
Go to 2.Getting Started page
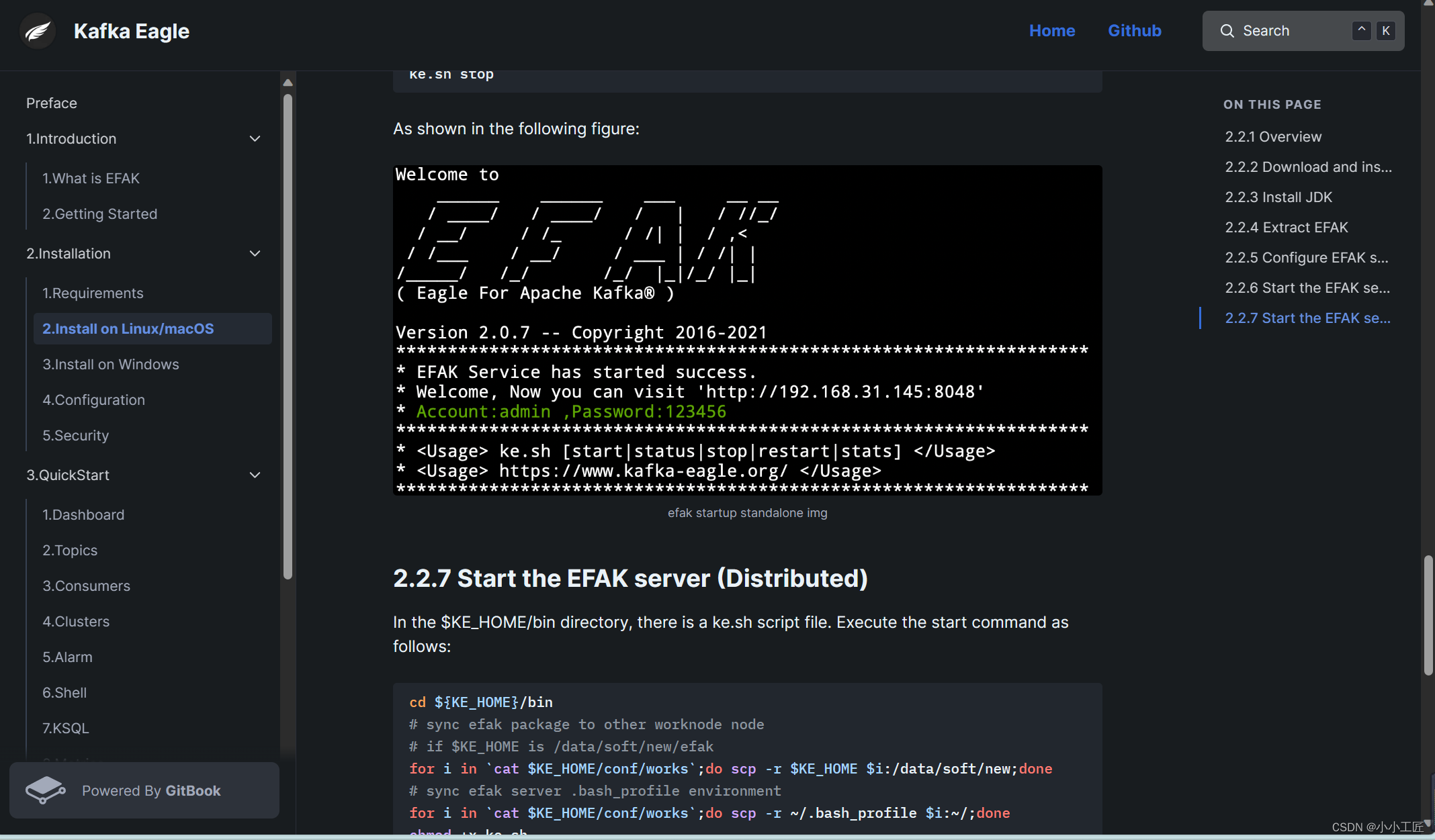[99, 214]
